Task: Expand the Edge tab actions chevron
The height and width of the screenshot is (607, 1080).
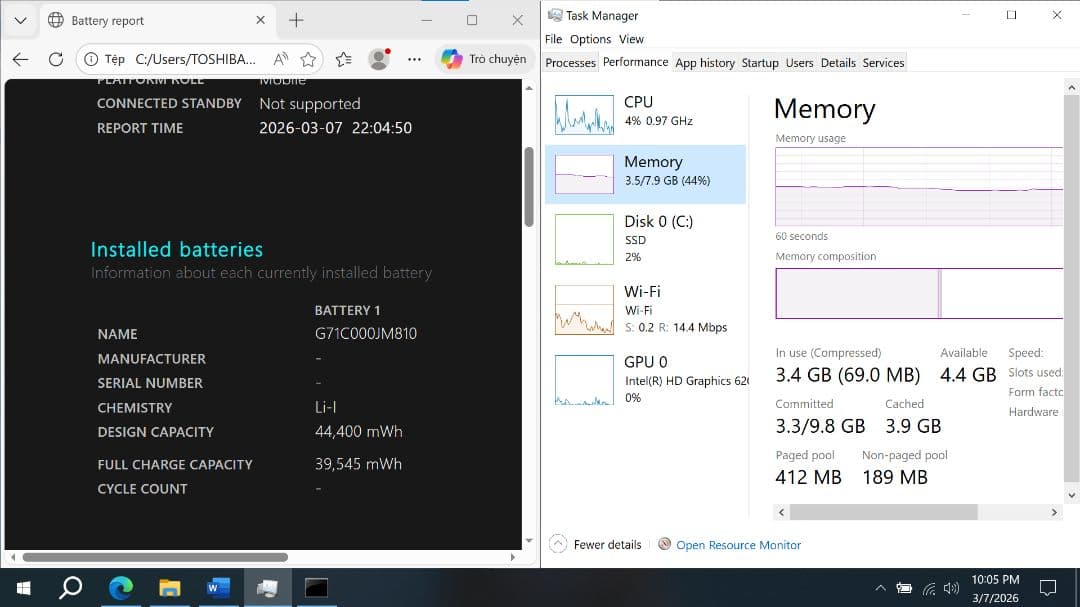Action: pos(20,20)
